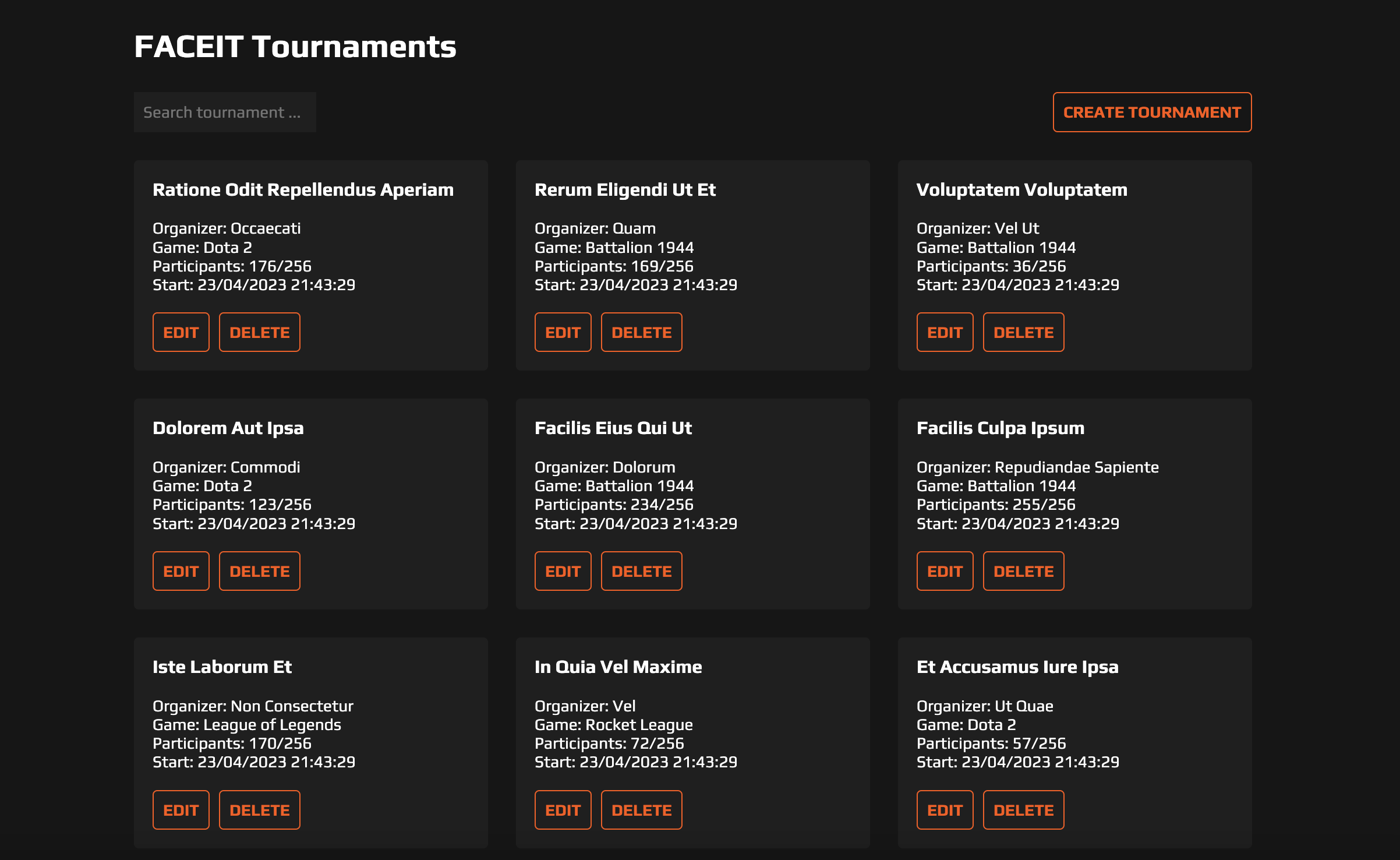1400x860 pixels.
Task: Click the Create Tournament button
Action: pyautogui.click(x=1151, y=112)
